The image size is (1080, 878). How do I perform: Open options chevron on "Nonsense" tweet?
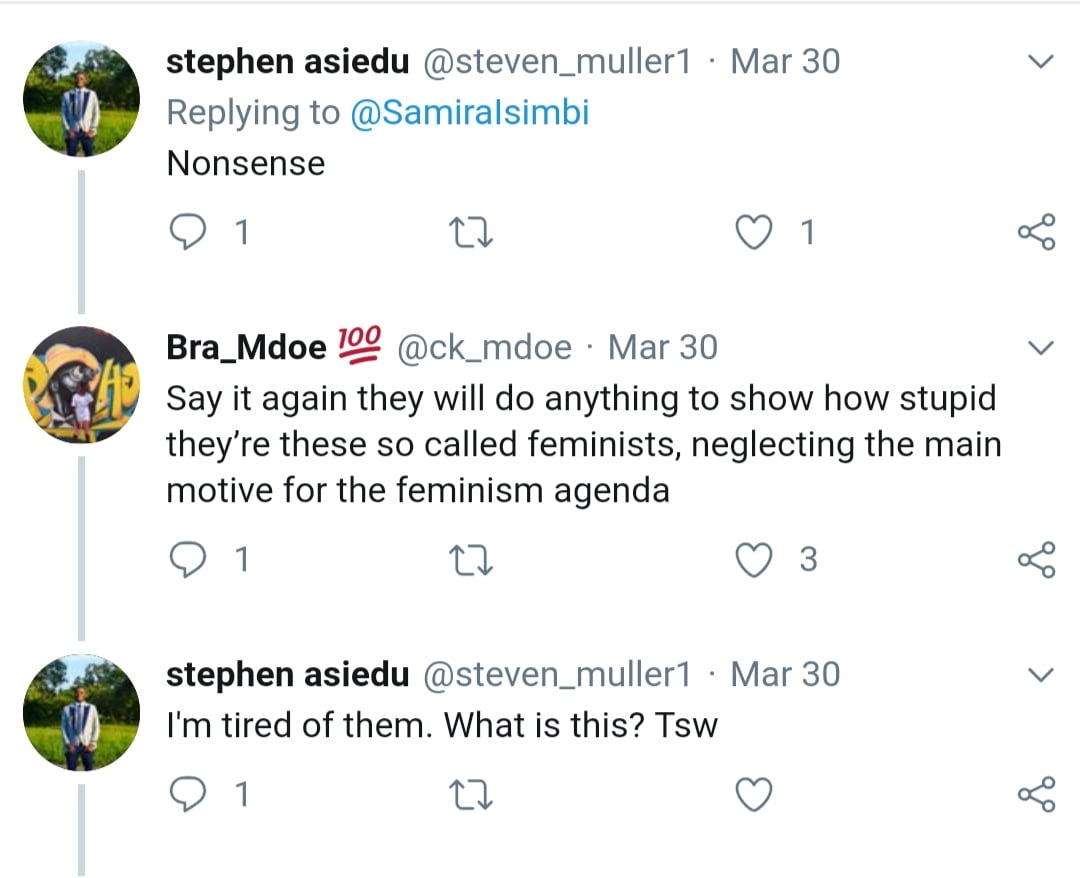click(x=1041, y=63)
